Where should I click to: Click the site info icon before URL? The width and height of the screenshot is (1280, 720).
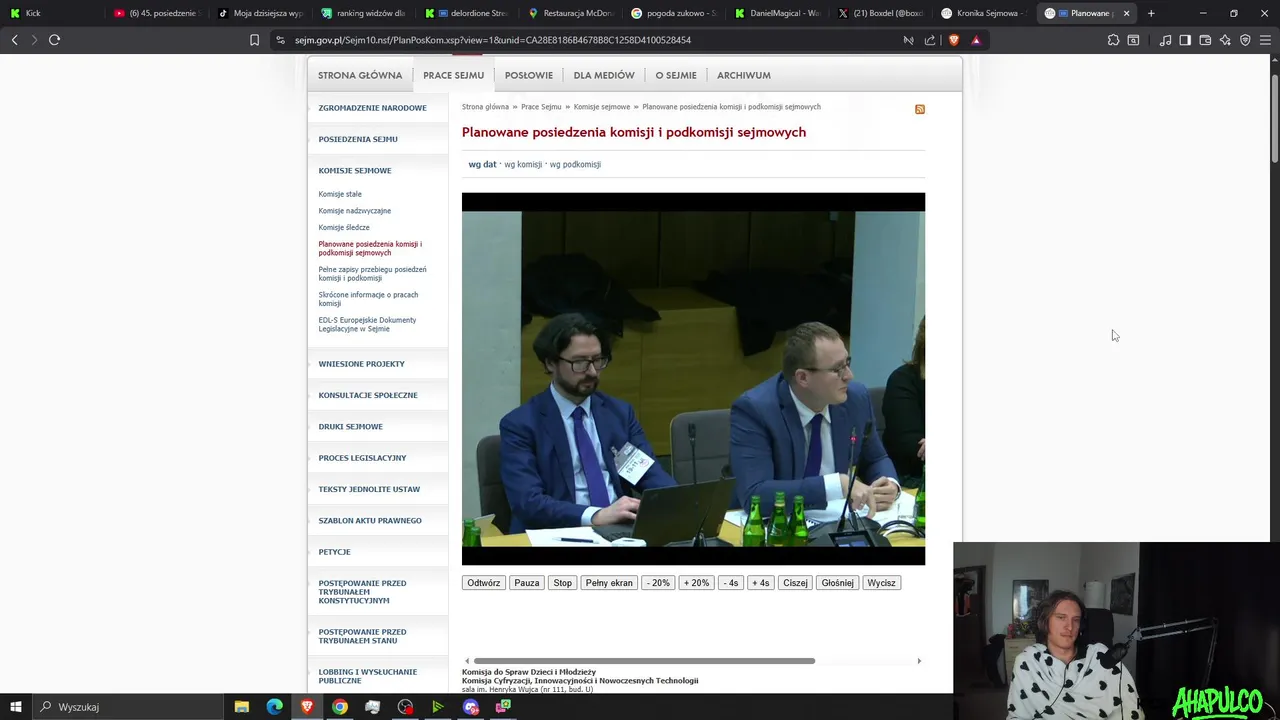point(280,40)
